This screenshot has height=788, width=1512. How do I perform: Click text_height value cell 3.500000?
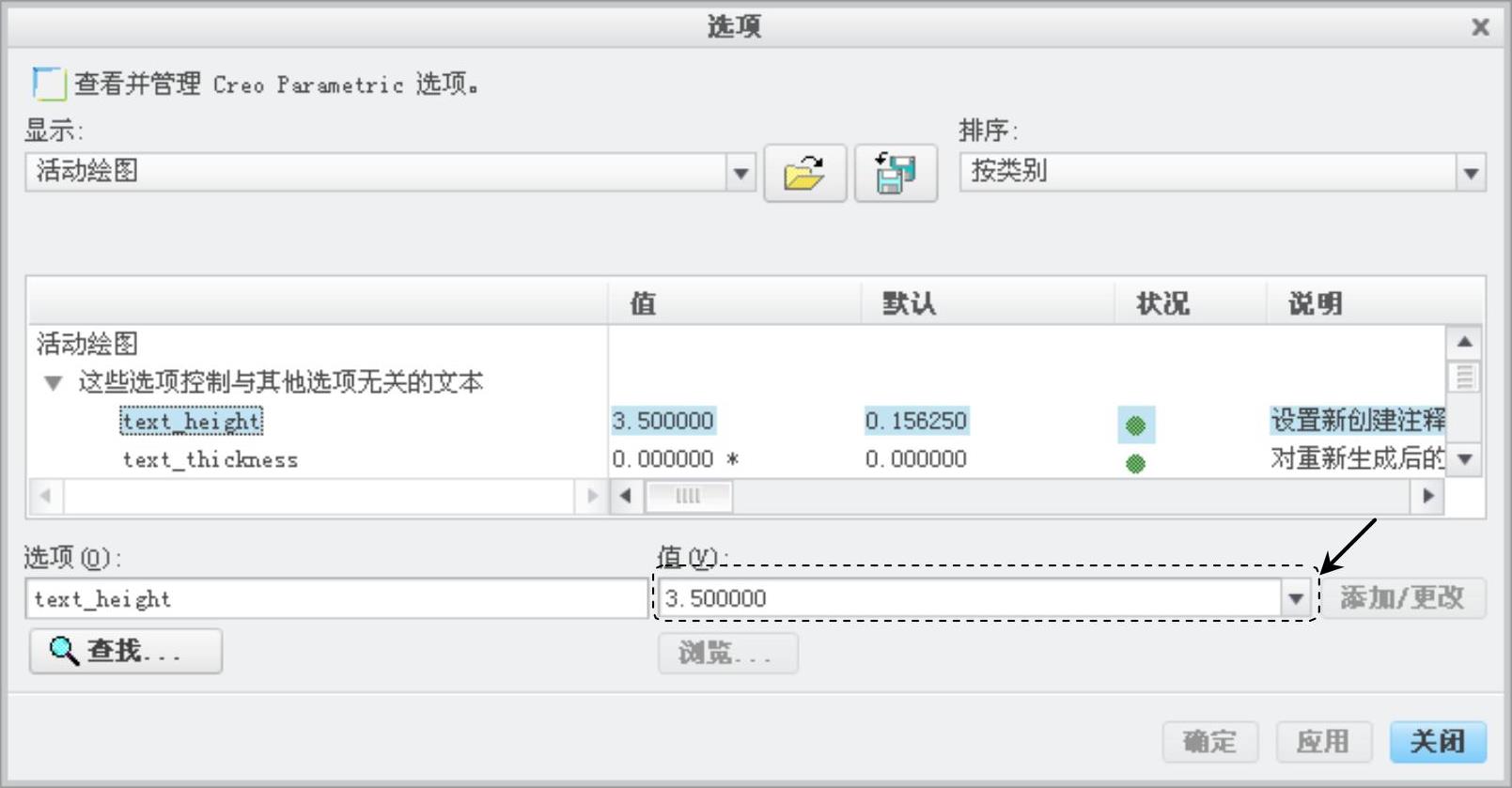click(x=663, y=421)
